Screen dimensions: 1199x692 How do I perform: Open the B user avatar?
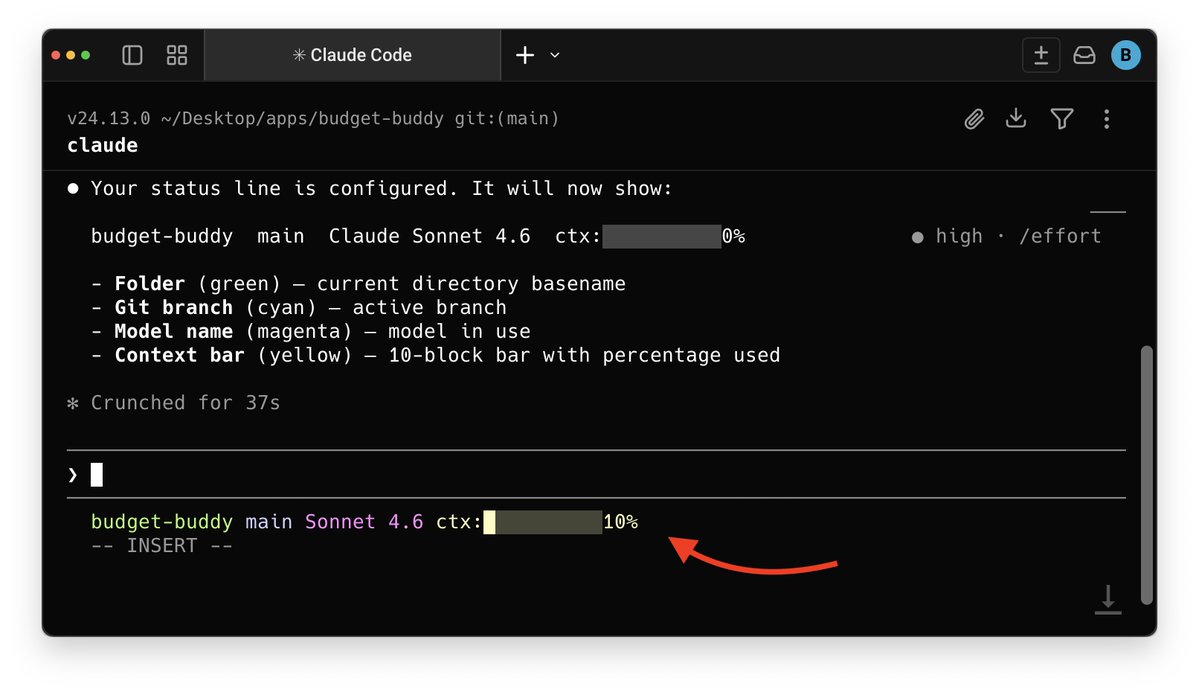1125,55
